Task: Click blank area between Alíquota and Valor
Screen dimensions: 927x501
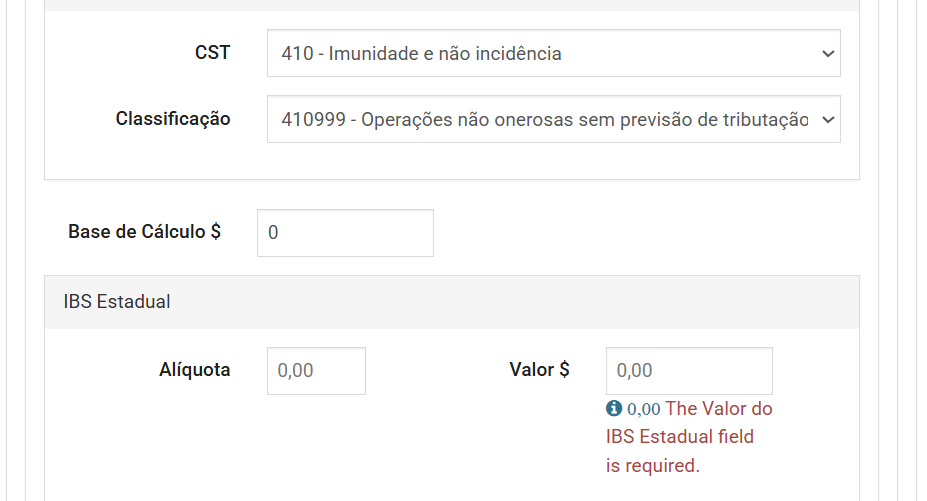Action: click(x=435, y=371)
